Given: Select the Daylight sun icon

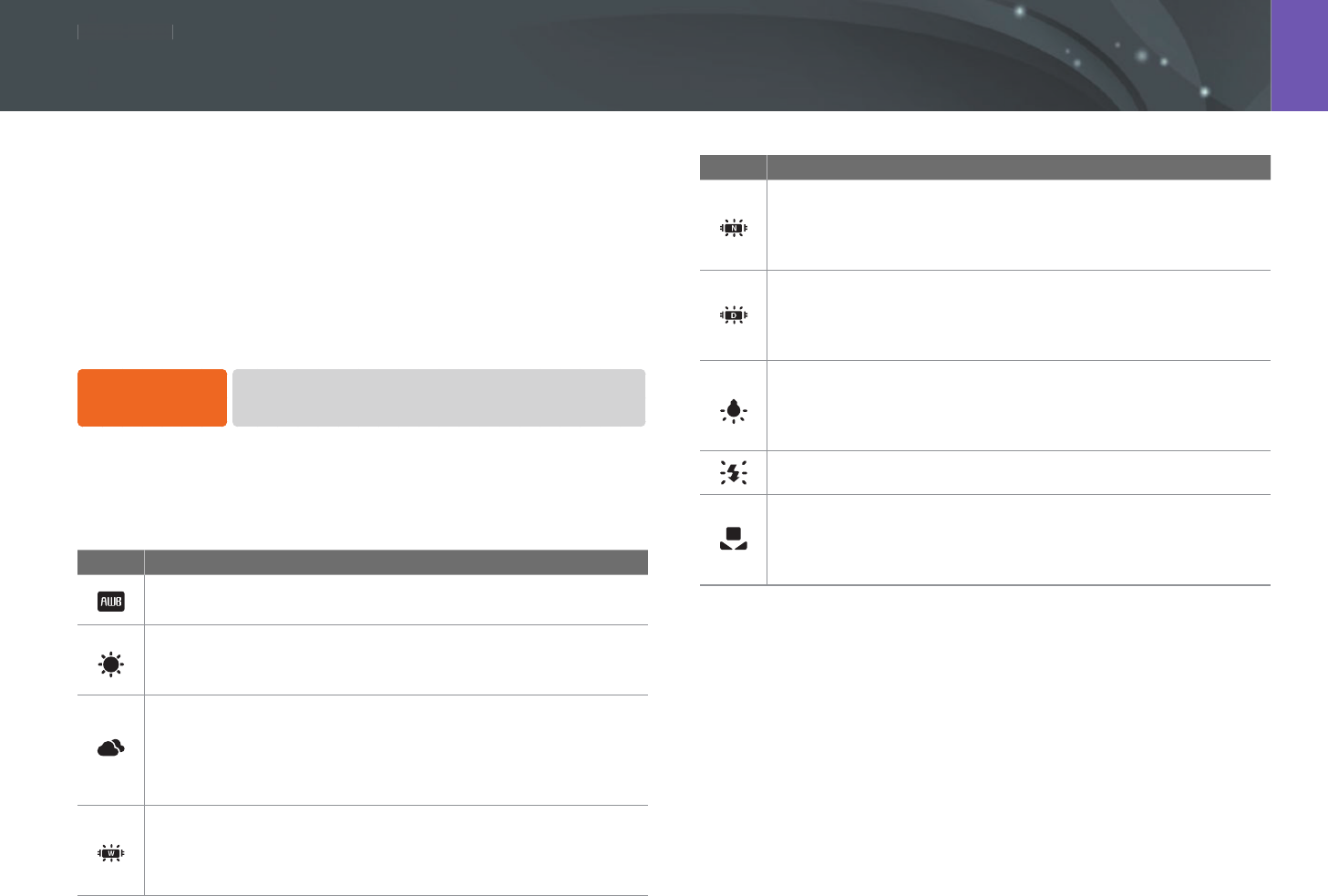Looking at the screenshot, I should [111, 664].
